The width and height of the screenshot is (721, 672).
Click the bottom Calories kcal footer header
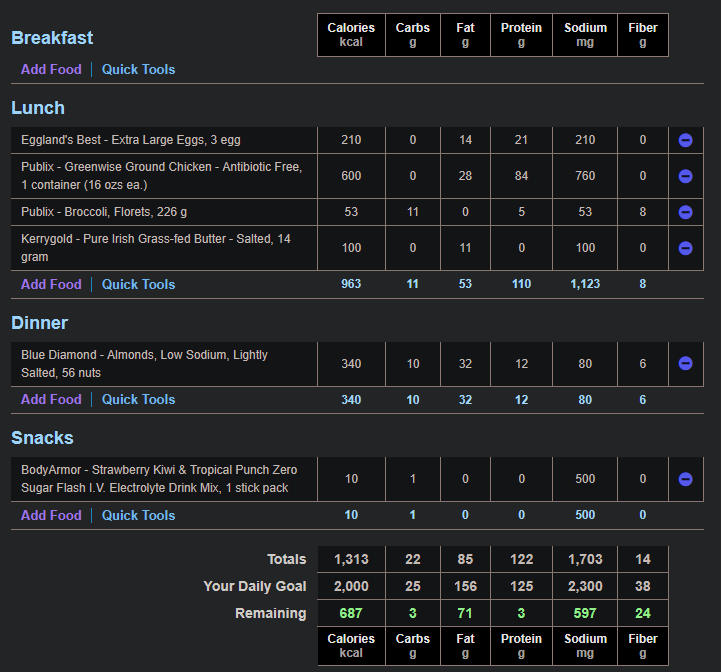(x=351, y=646)
